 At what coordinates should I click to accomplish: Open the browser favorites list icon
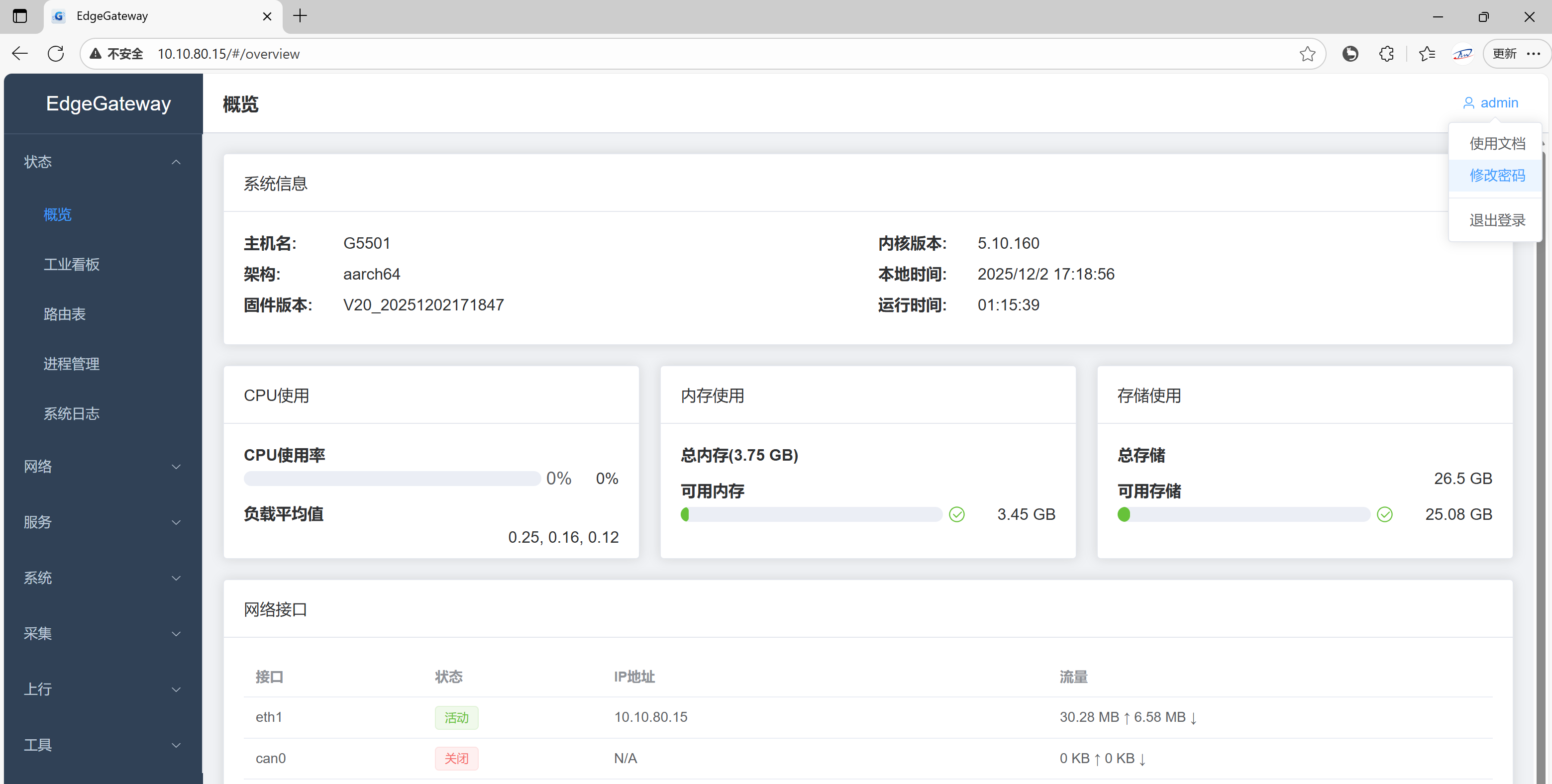pyautogui.click(x=1426, y=54)
